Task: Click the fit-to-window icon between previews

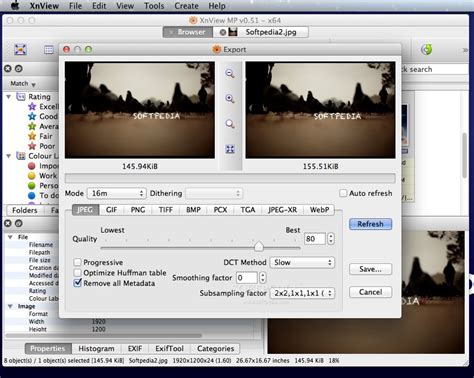Action: 230,149
